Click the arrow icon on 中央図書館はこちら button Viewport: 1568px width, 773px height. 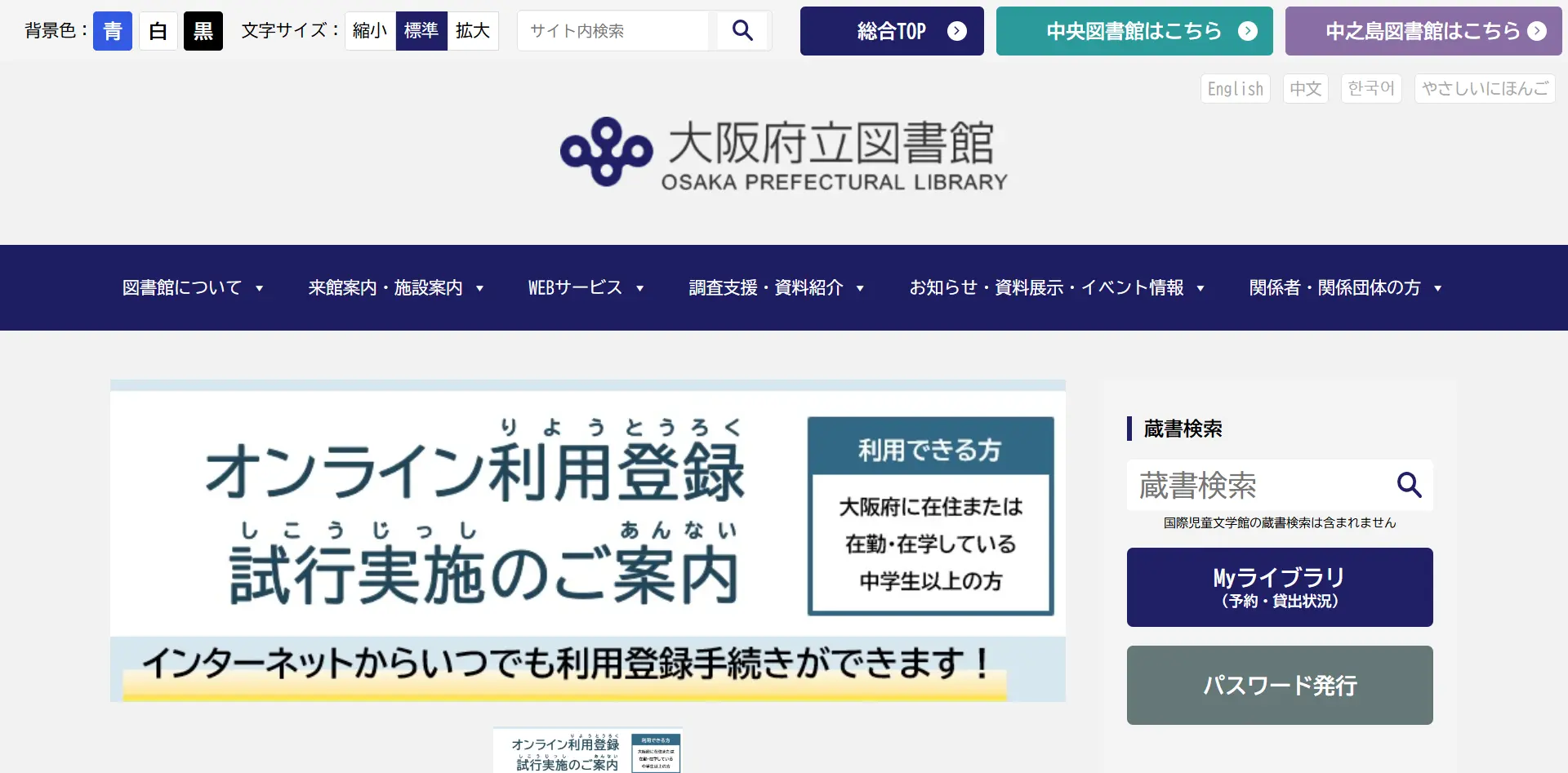pyautogui.click(x=1247, y=31)
